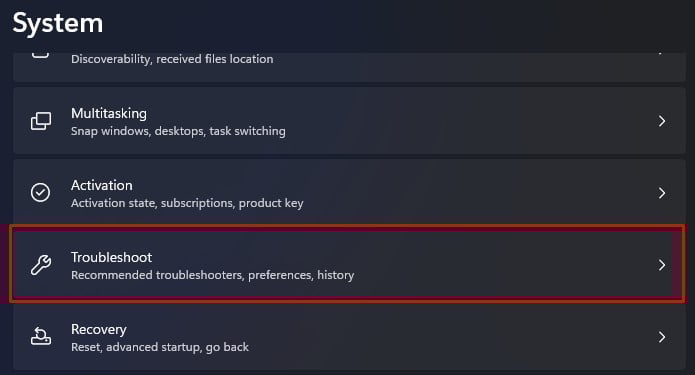Click 'Snap windows, desktops, task switching' description
695x375 pixels.
point(178,131)
